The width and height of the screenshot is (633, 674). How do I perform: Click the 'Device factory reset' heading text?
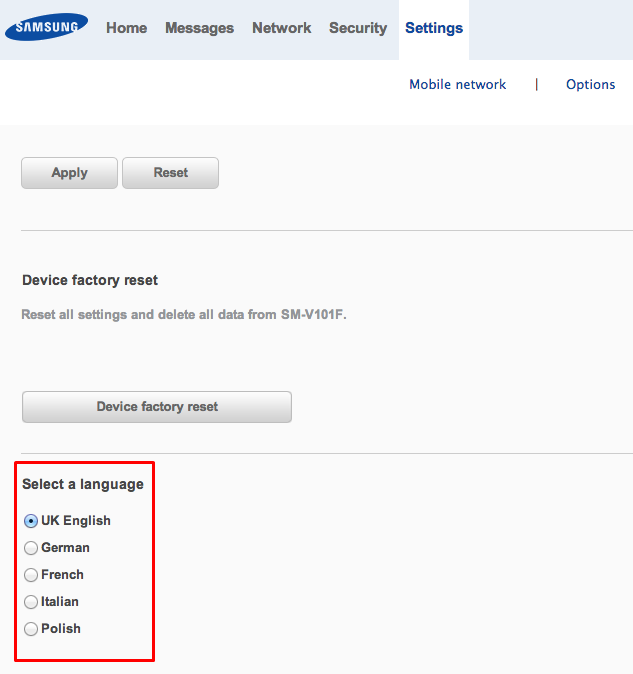pos(90,280)
